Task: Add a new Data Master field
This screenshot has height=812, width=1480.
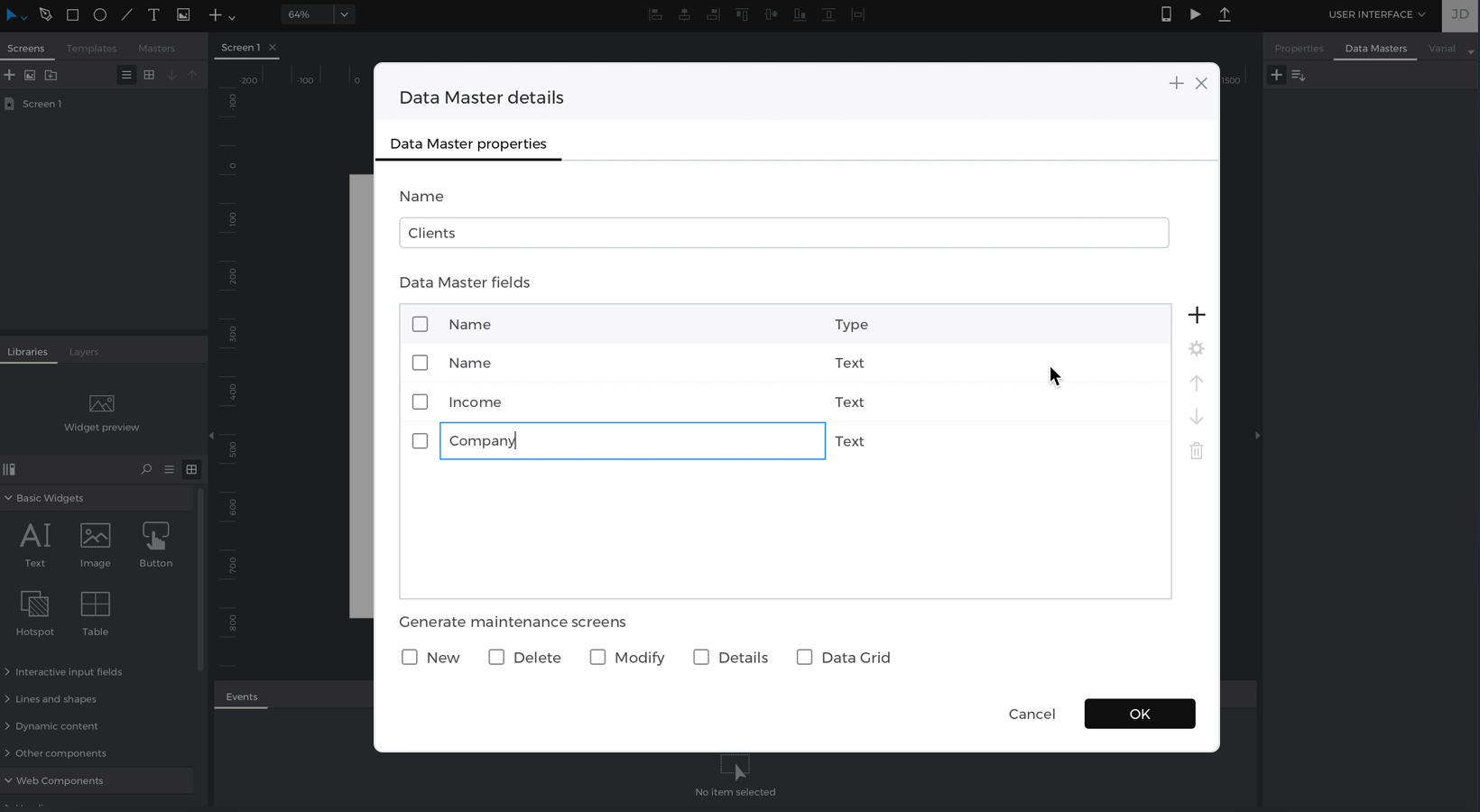Action: (x=1197, y=315)
